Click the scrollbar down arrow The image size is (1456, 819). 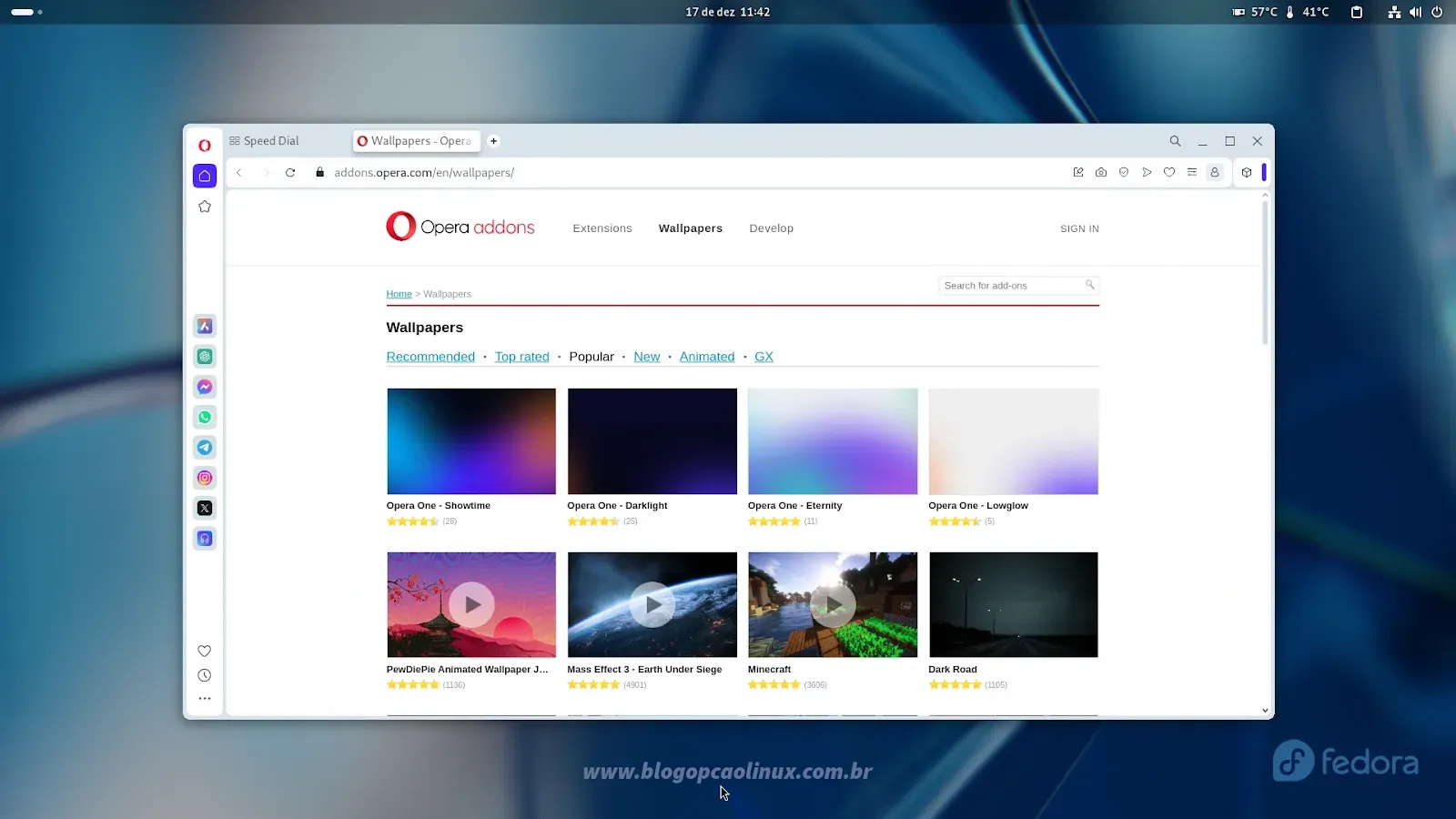(1265, 711)
